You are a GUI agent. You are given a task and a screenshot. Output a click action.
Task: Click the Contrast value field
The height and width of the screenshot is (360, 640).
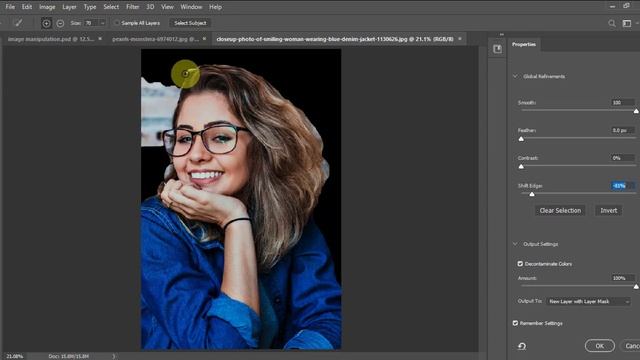[622, 158]
